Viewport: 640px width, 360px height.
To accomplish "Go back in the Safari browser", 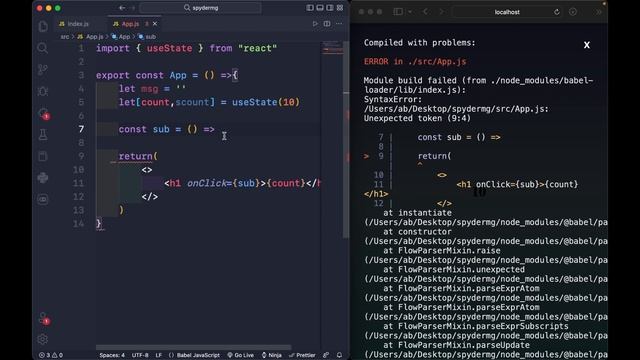I will (425, 12).
